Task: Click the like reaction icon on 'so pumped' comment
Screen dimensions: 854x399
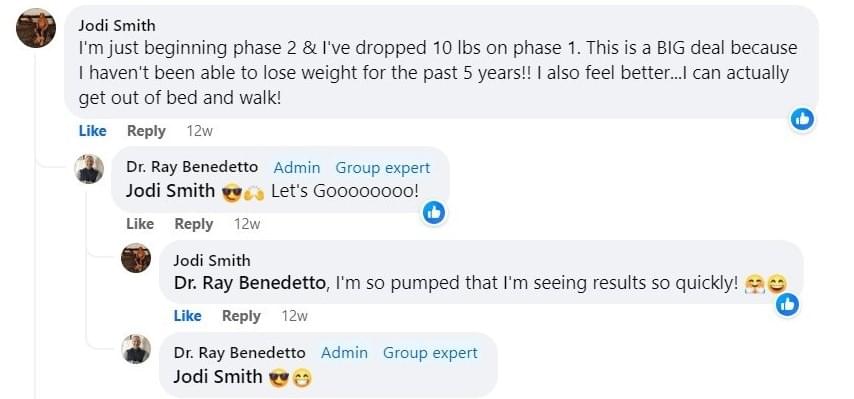Action: pos(788,305)
